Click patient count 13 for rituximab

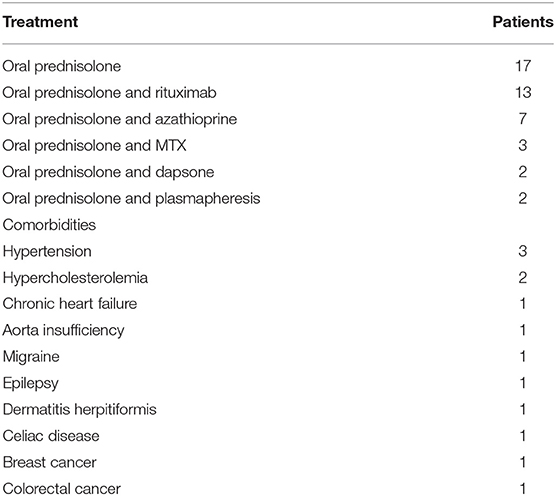tap(523, 93)
